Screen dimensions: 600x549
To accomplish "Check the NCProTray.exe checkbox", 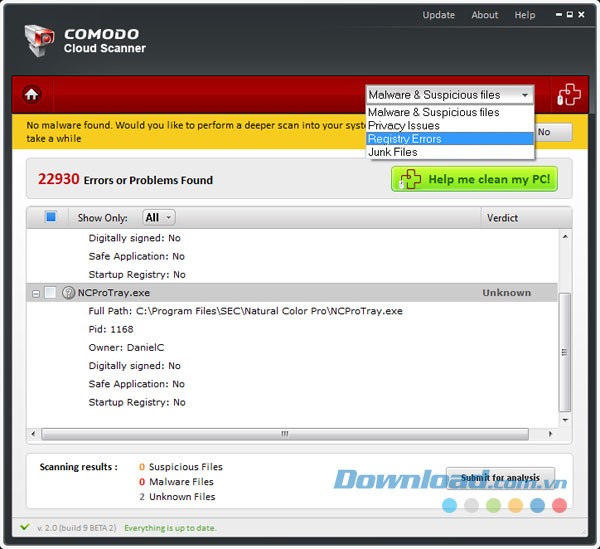I will coord(50,293).
